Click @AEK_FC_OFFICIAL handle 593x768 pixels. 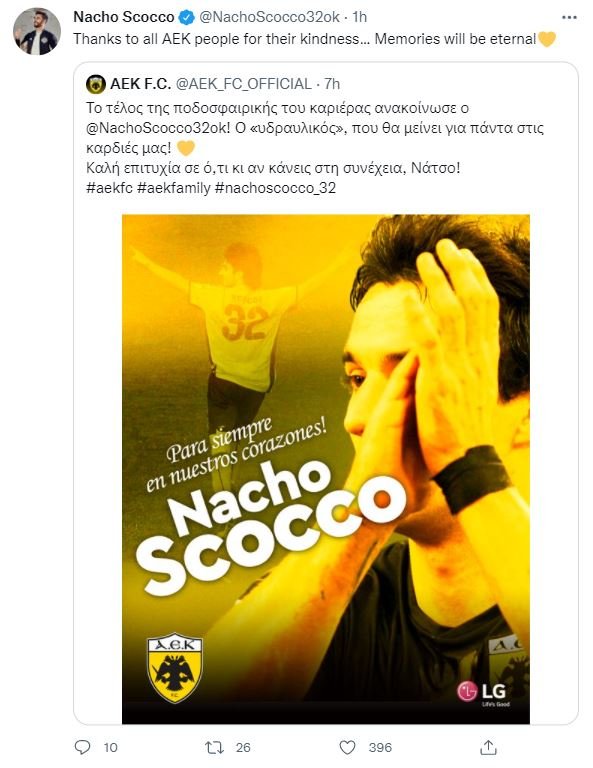243,84
